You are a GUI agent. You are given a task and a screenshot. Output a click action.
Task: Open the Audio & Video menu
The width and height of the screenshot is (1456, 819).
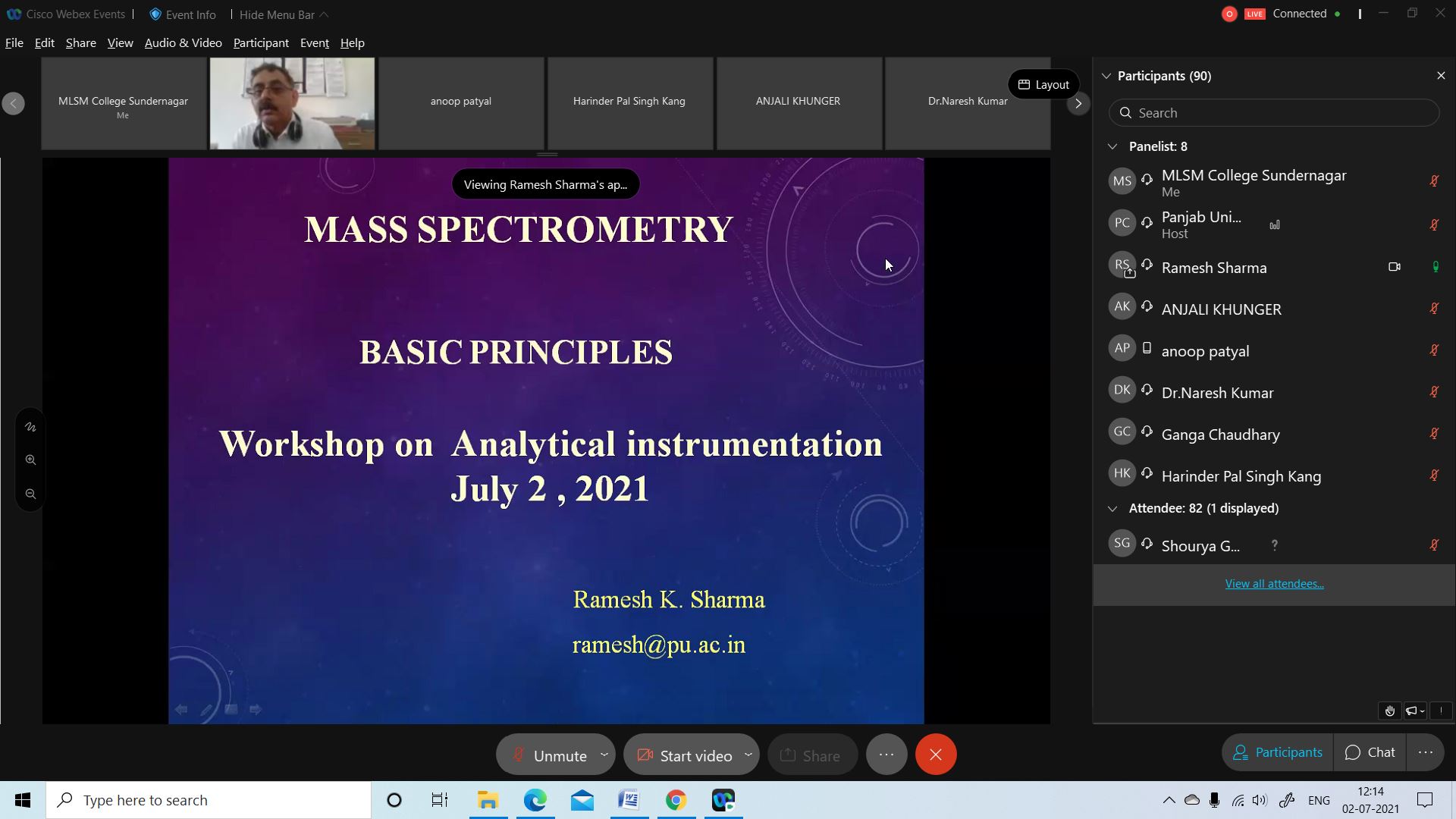[x=183, y=43]
